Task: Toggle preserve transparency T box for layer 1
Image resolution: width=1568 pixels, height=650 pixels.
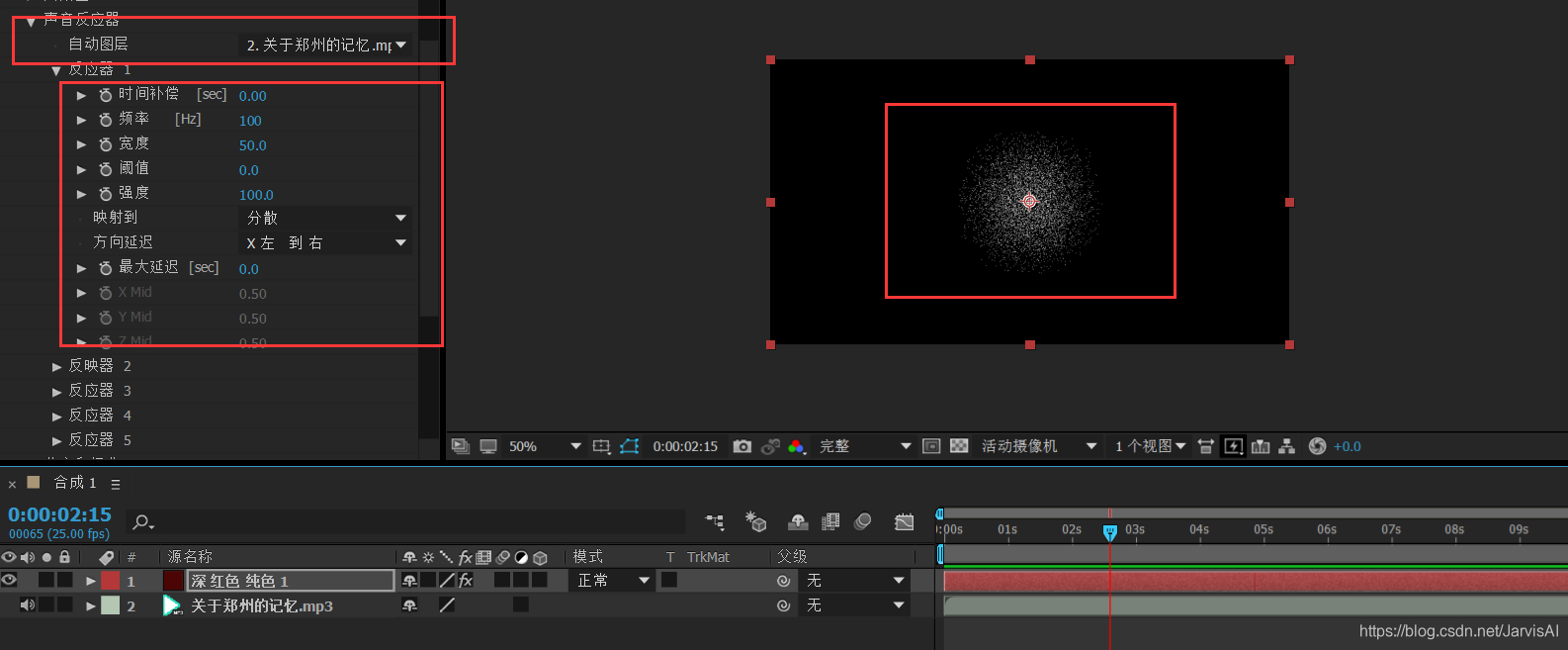Action: [x=669, y=580]
